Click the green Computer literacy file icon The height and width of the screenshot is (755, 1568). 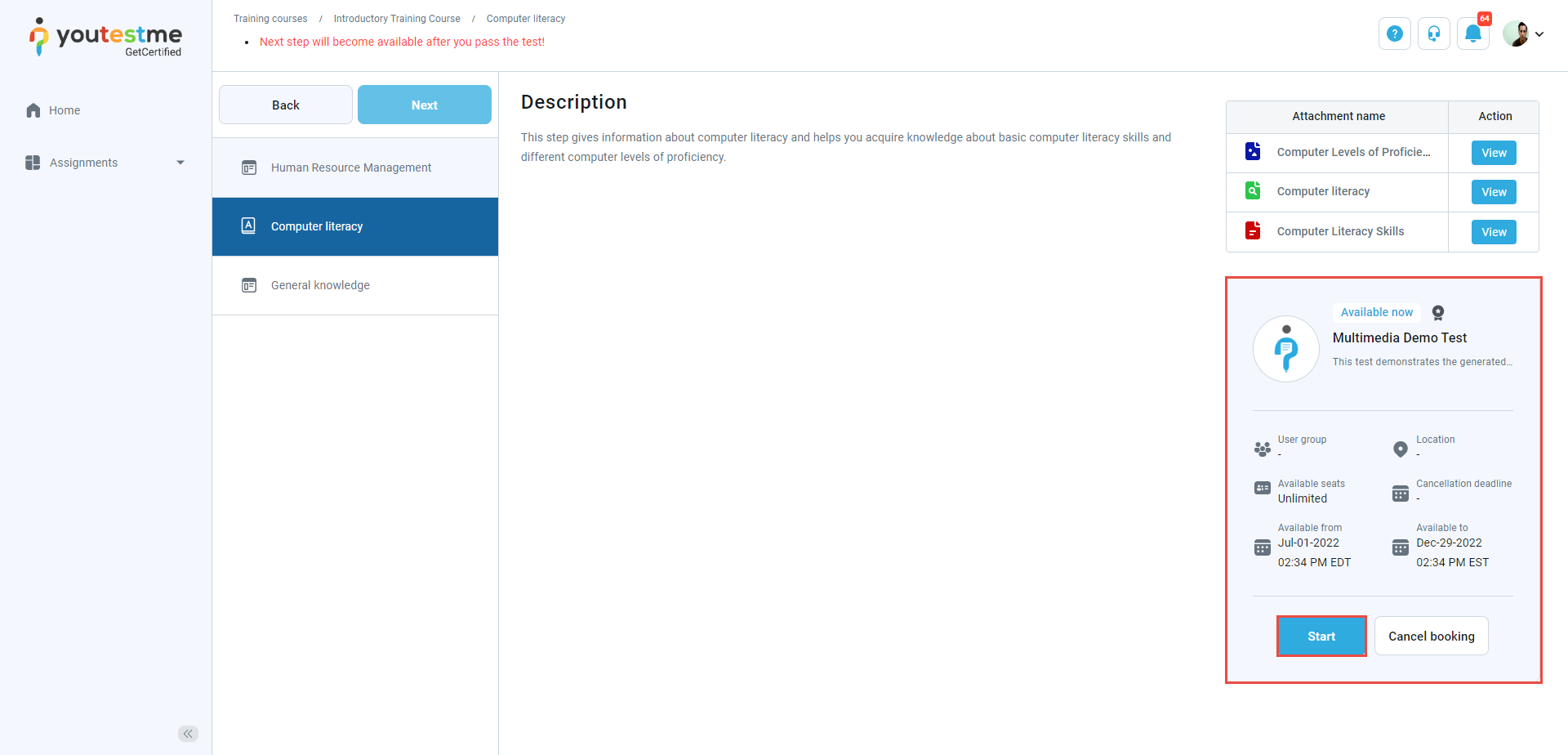coord(1253,190)
